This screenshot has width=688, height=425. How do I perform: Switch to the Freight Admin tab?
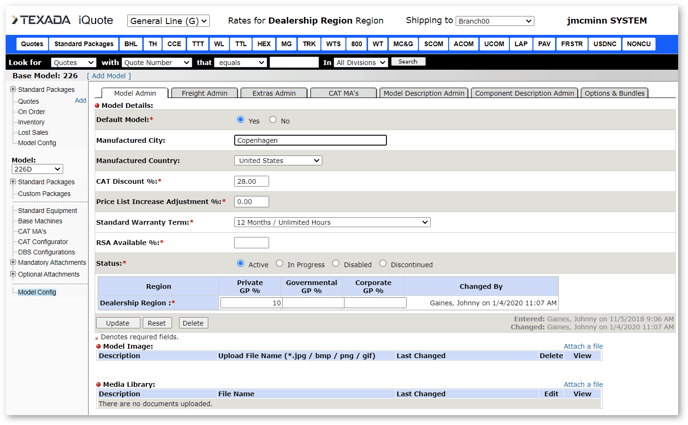point(204,93)
